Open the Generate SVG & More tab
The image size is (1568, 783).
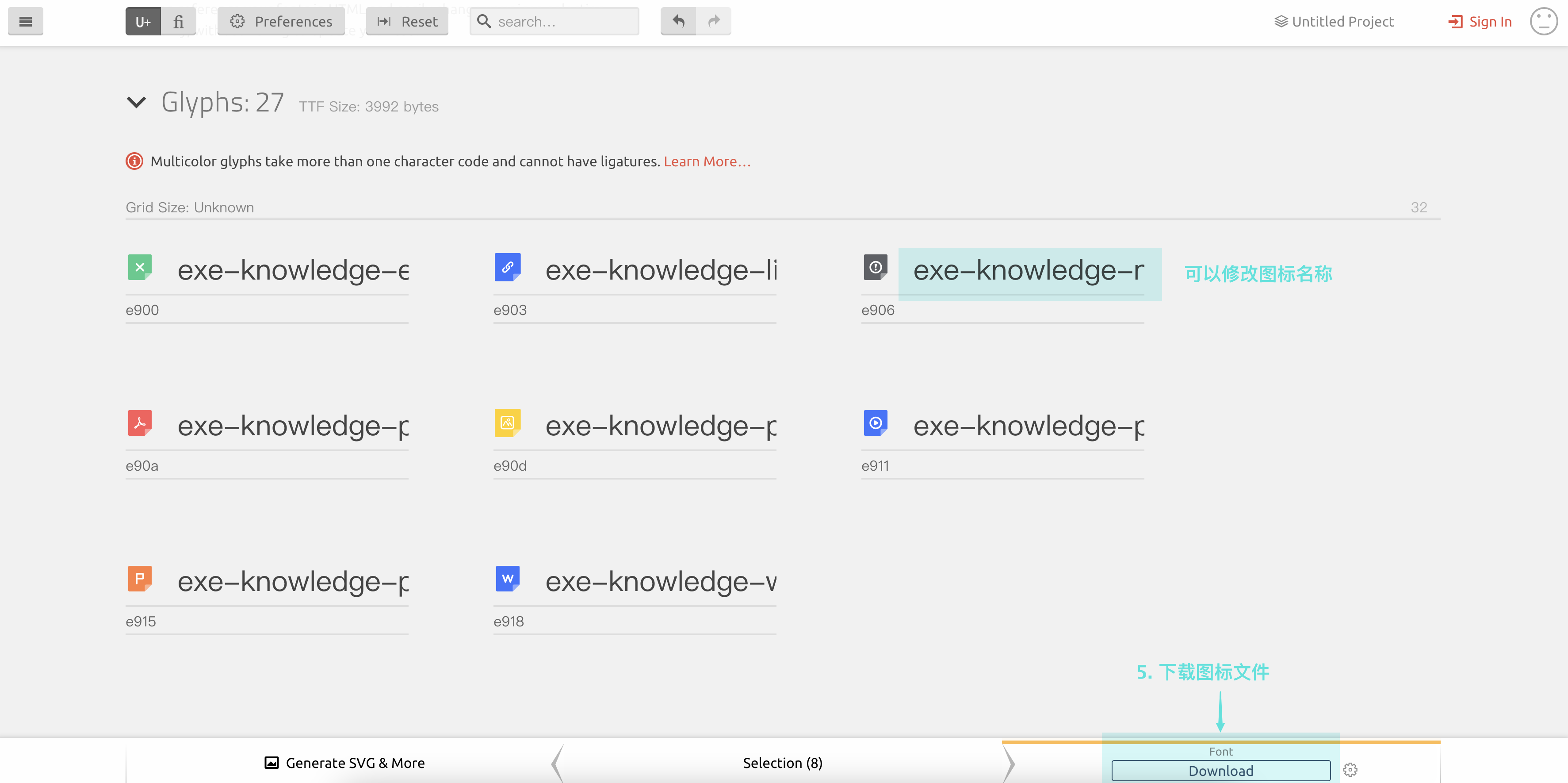click(x=344, y=763)
